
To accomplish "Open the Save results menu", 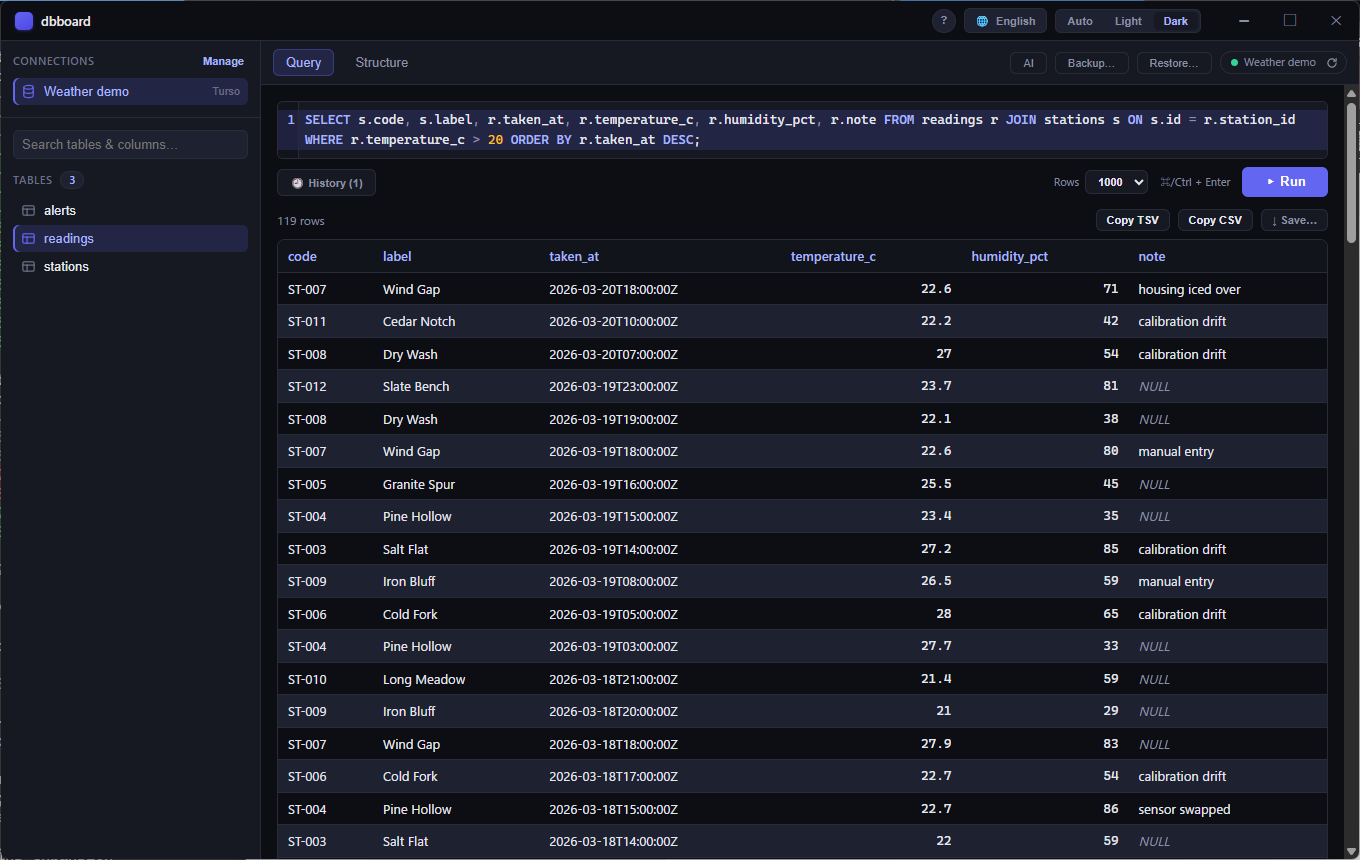I will point(1294,220).
